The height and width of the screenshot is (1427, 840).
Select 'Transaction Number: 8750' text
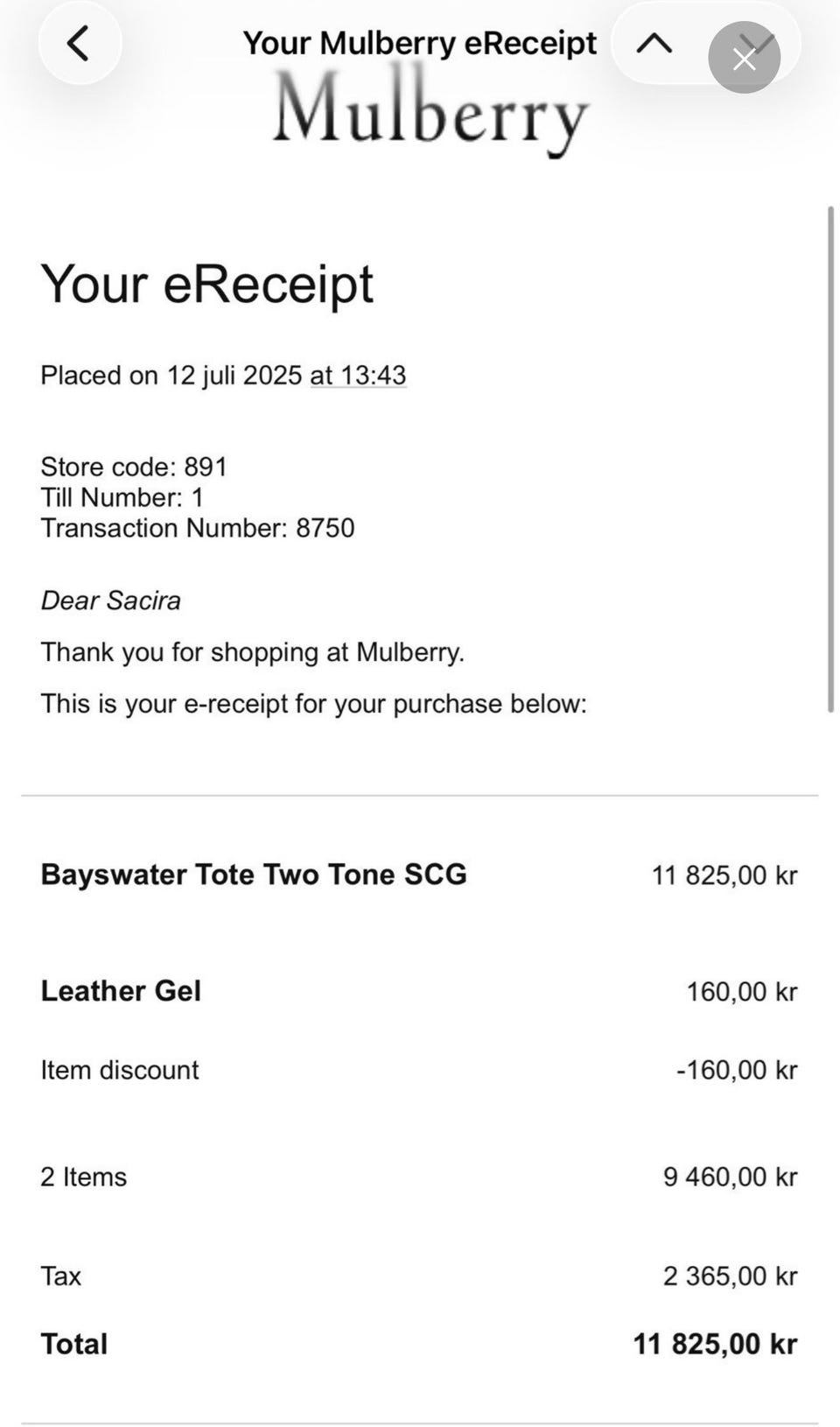point(197,528)
